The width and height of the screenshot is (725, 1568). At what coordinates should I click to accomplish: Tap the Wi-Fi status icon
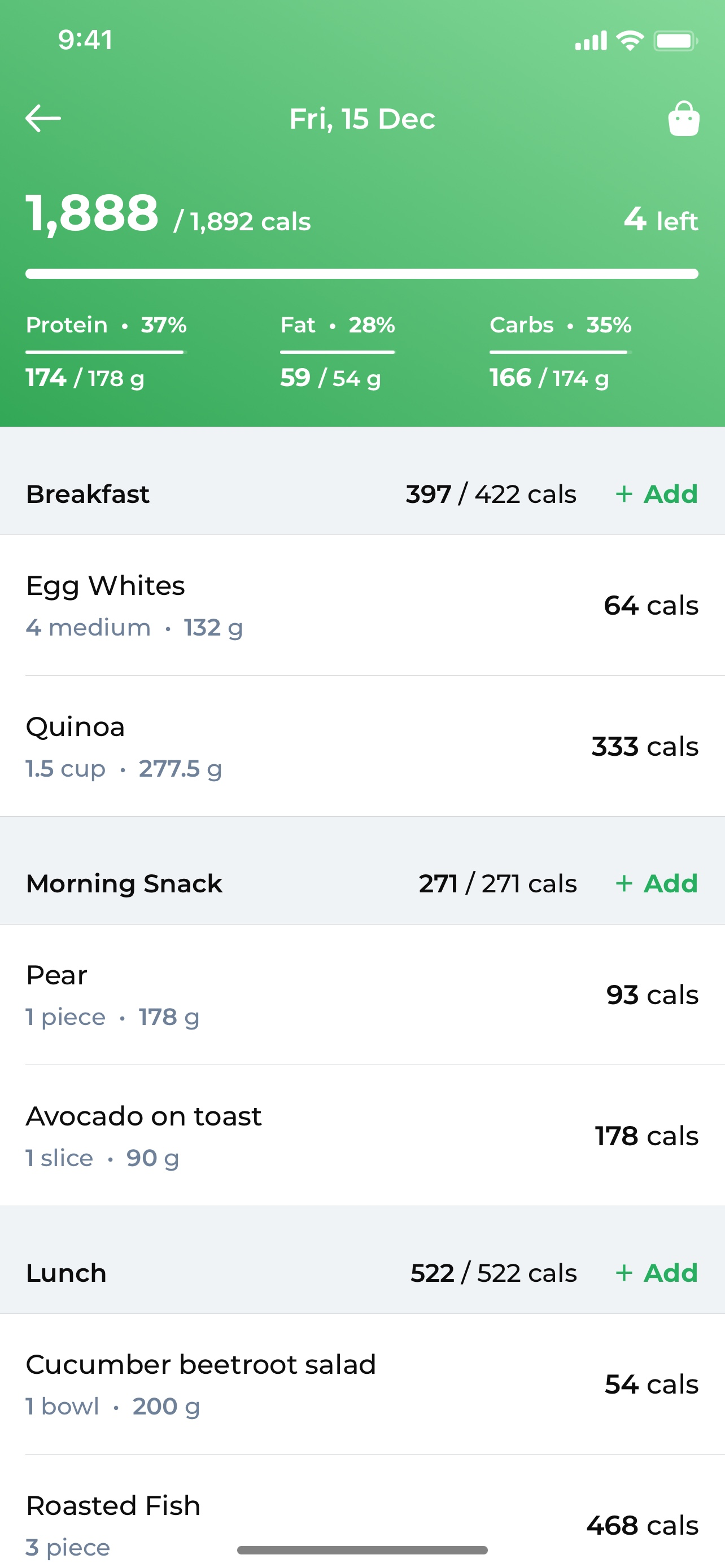630,41
